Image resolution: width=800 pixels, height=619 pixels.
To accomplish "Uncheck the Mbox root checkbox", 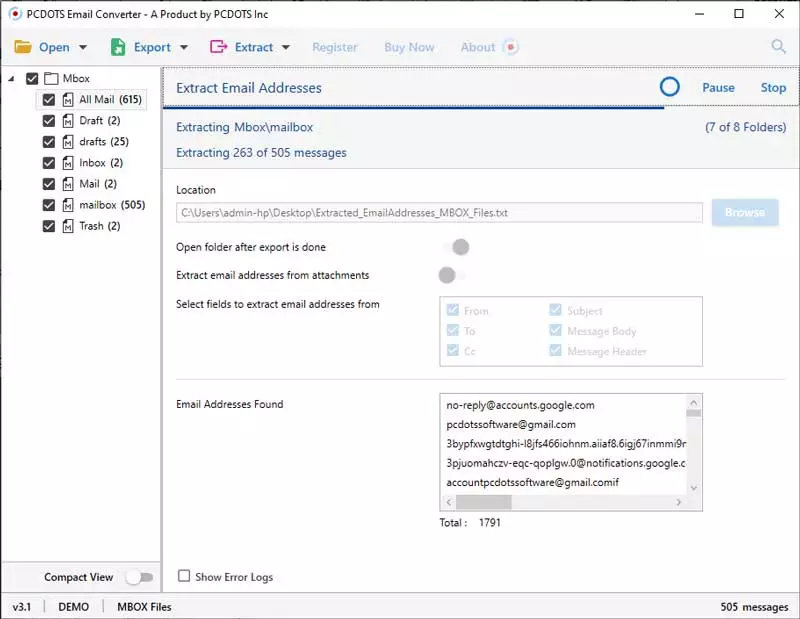I will [x=32, y=79].
